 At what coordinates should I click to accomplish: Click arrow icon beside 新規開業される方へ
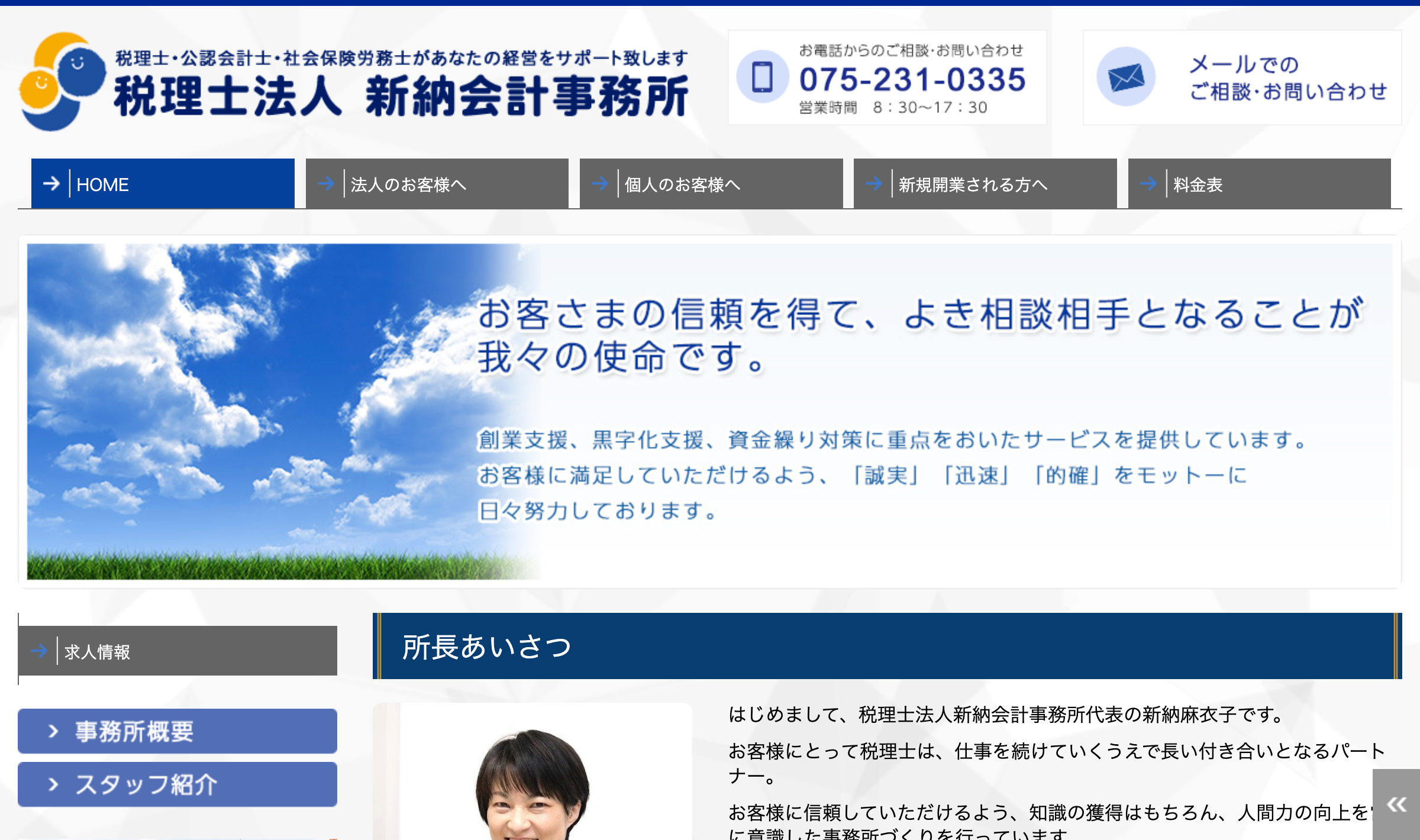pos(874,183)
